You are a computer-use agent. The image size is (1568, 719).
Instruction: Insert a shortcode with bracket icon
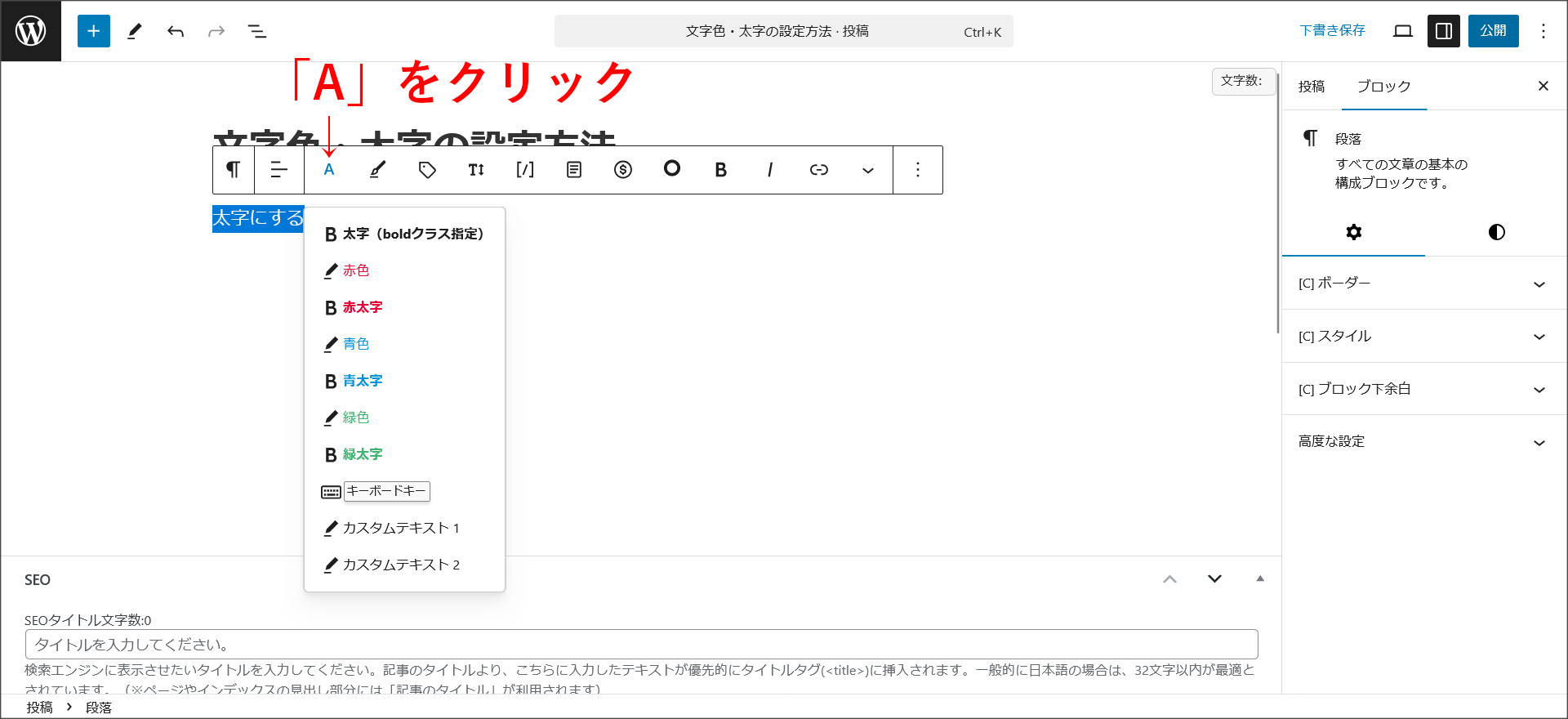525,170
